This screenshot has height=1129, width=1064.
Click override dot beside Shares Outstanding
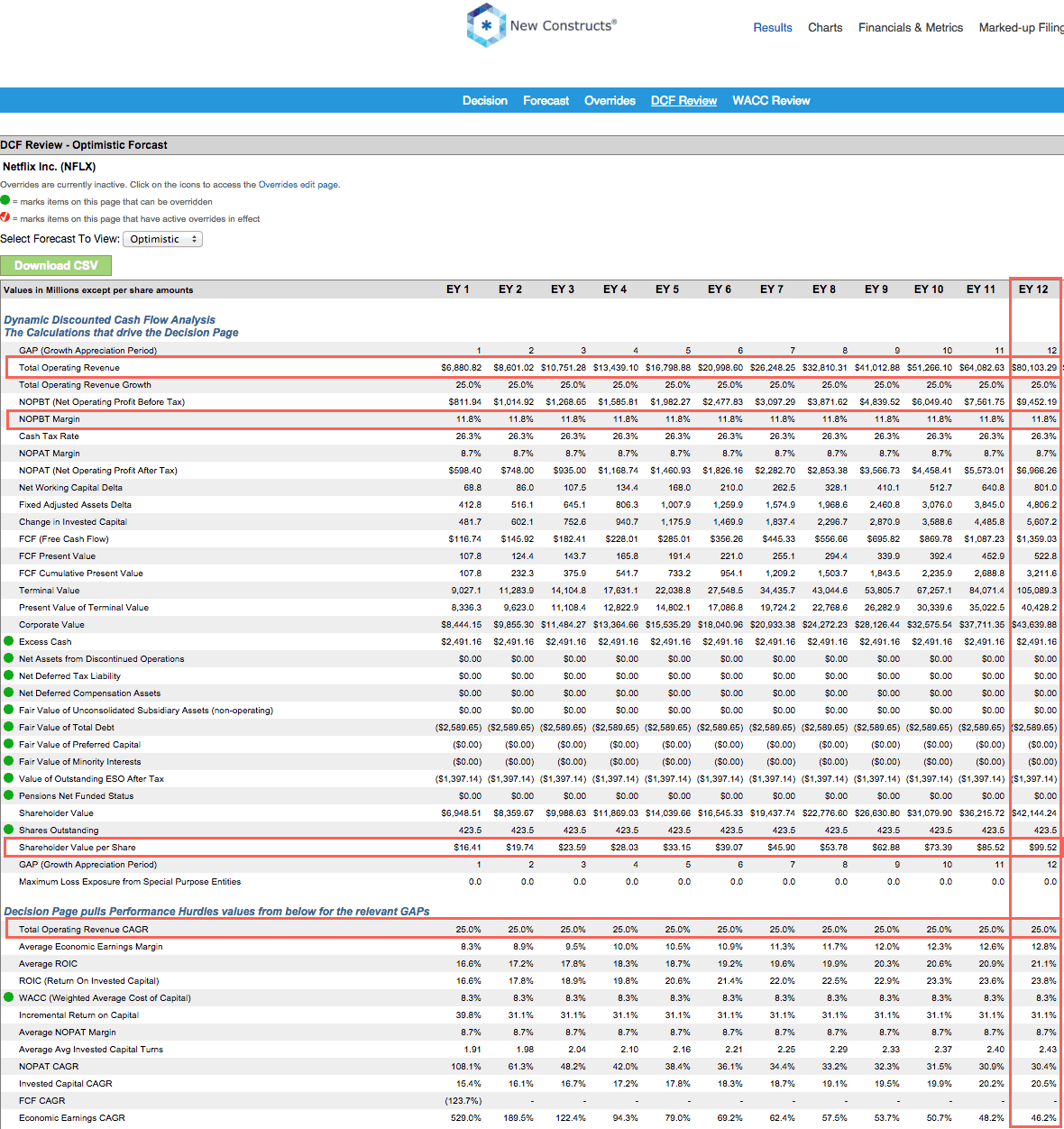click(x=9, y=830)
